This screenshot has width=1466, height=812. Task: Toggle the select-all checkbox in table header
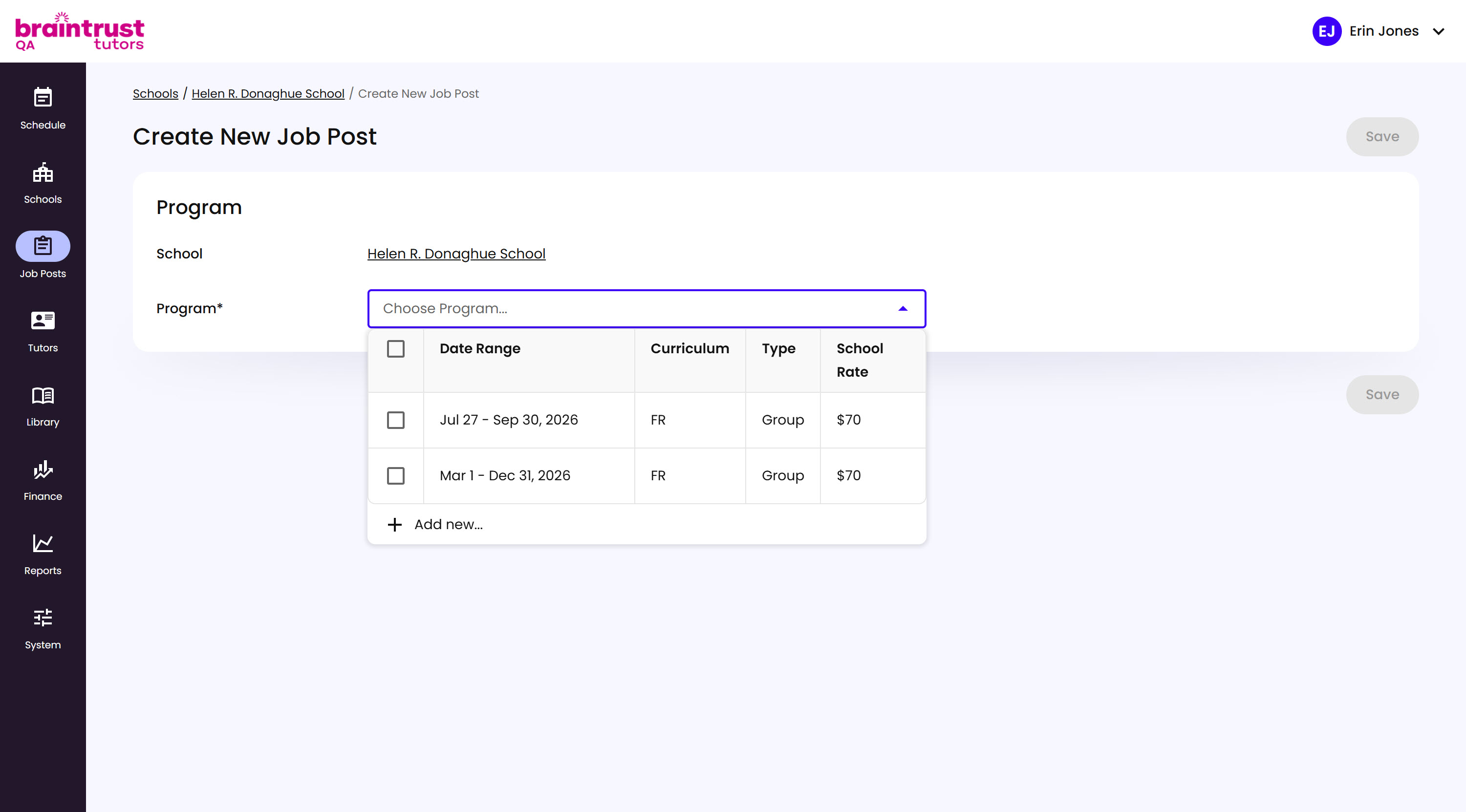395,348
